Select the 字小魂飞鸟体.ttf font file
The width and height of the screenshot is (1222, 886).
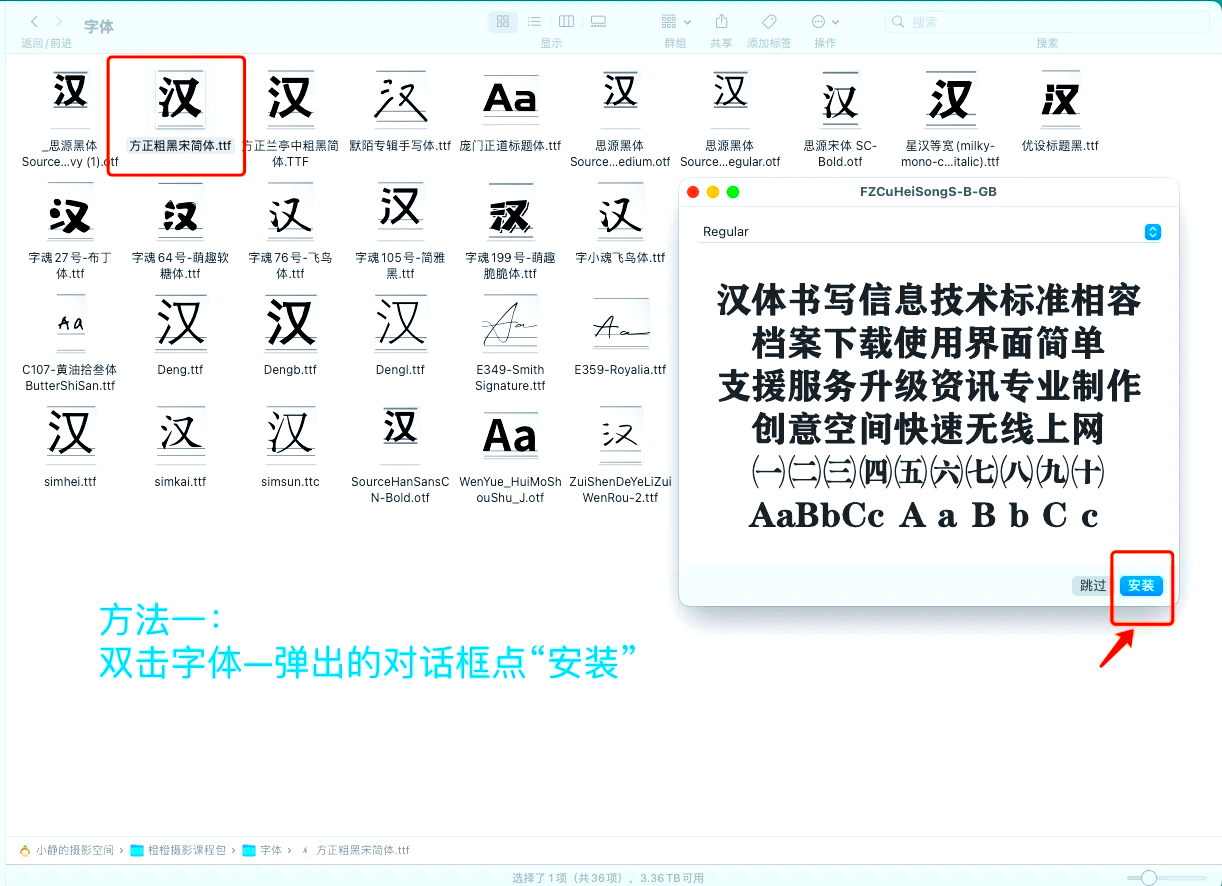[x=620, y=224]
